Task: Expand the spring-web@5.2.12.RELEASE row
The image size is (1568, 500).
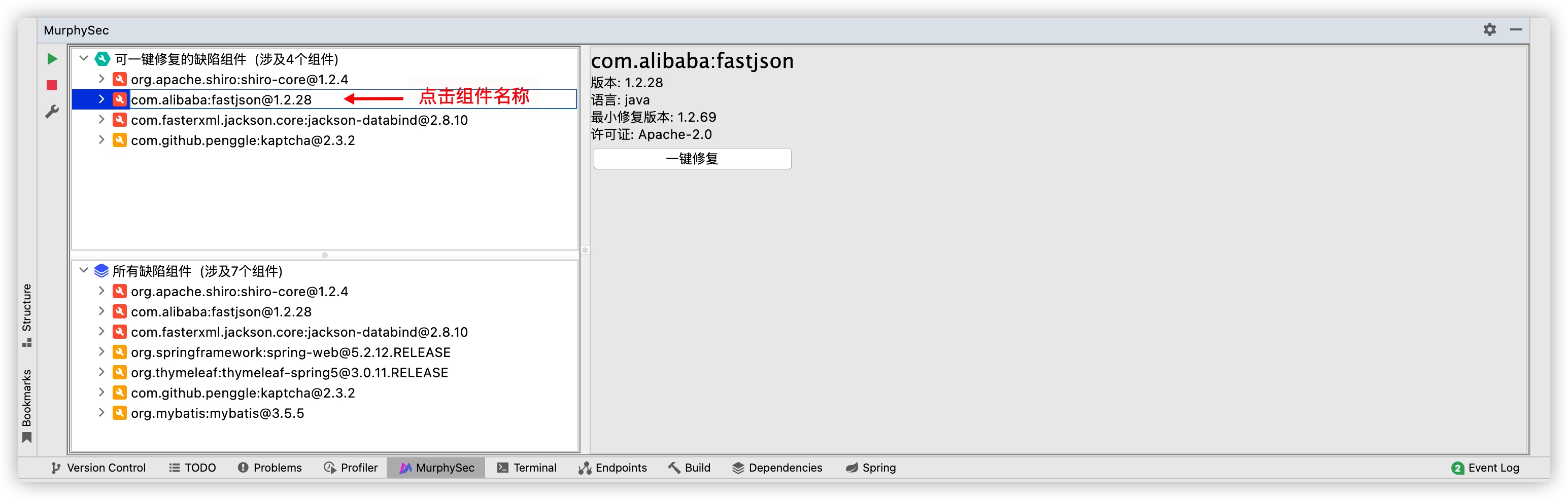Action: click(101, 352)
